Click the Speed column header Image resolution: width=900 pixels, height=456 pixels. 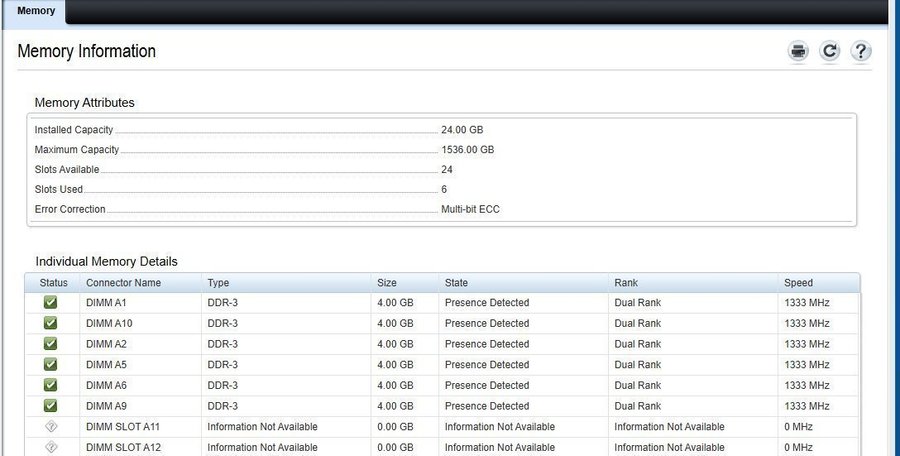click(x=798, y=283)
